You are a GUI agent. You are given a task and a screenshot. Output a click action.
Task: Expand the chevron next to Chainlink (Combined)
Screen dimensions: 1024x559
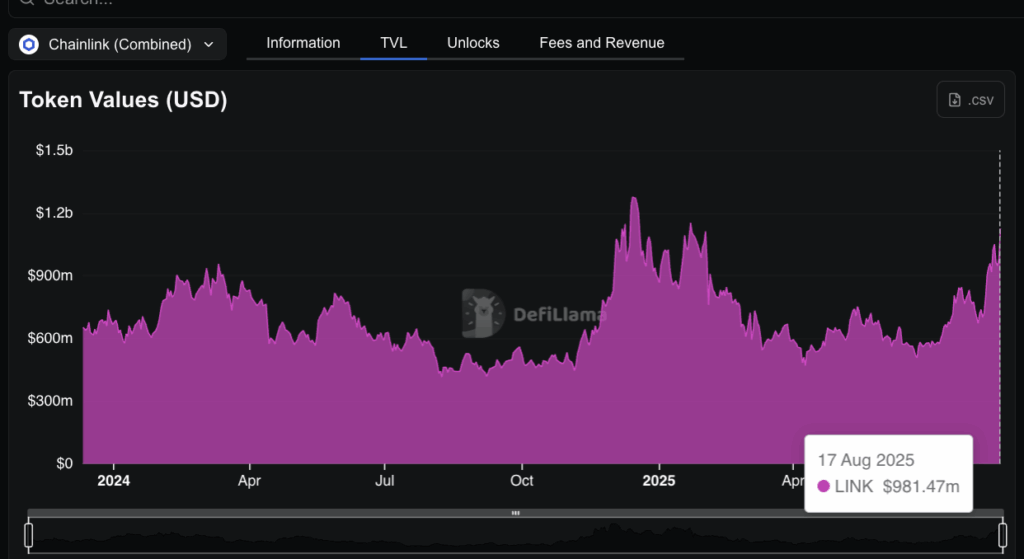tap(208, 44)
